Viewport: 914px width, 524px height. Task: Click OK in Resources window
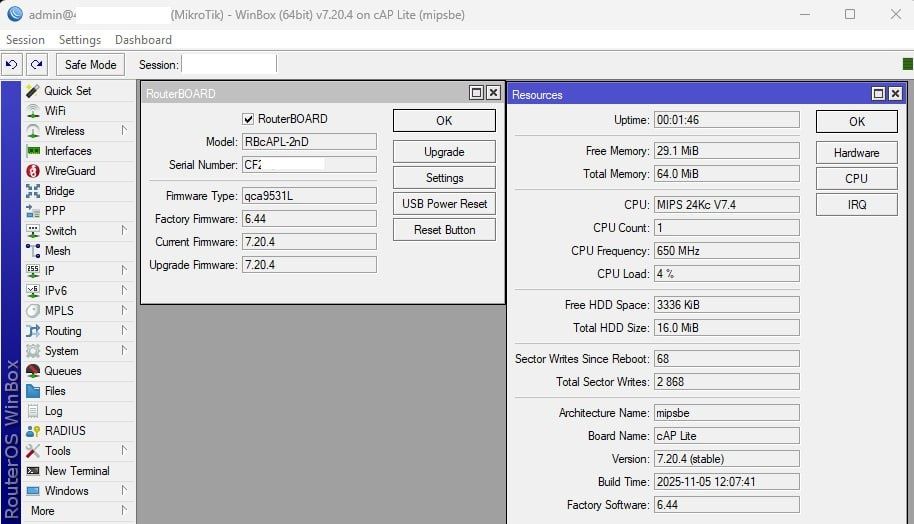(x=856, y=121)
